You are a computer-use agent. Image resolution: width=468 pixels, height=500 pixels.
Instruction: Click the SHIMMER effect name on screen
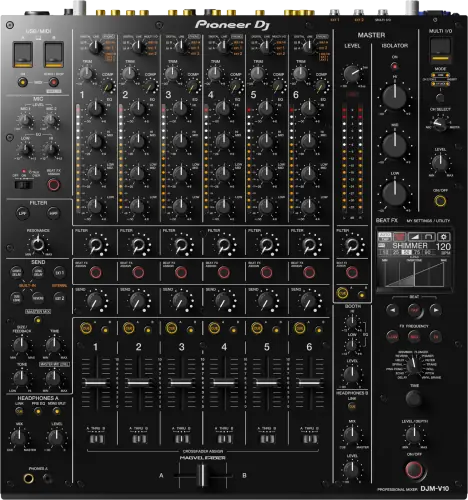click(410, 246)
